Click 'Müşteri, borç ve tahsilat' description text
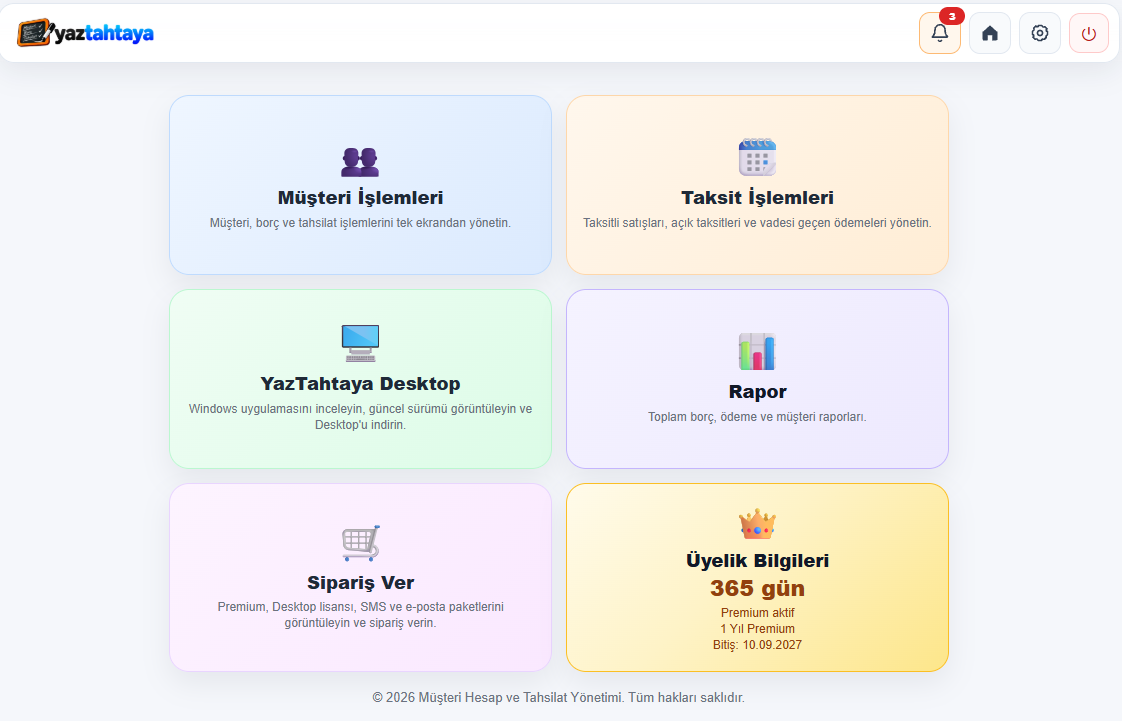This screenshot has width=1122, height=721. pos(360,223)
